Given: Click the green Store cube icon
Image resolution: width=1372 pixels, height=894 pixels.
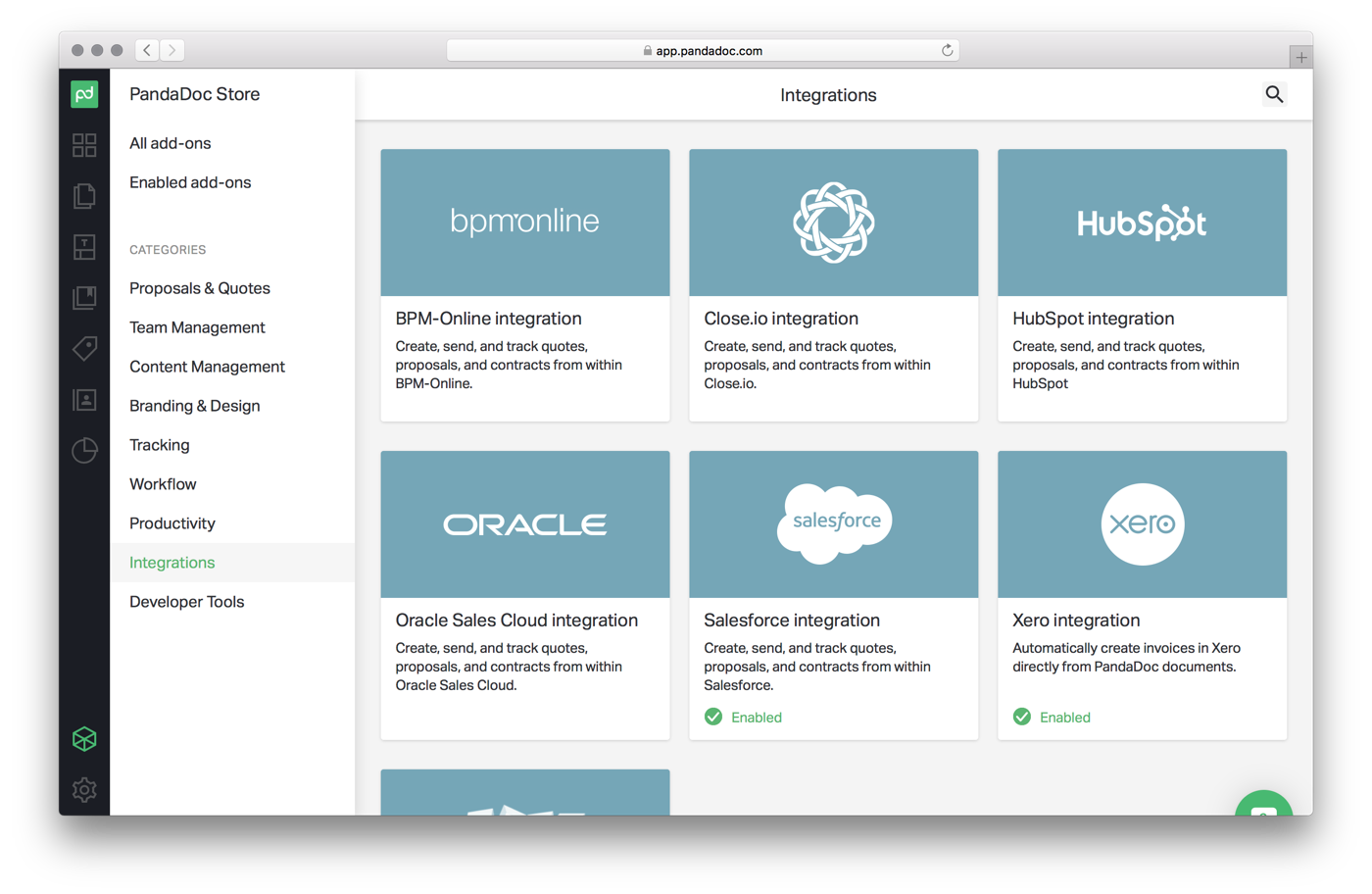Looking at the screenshot, I should (x=84, y=739).
